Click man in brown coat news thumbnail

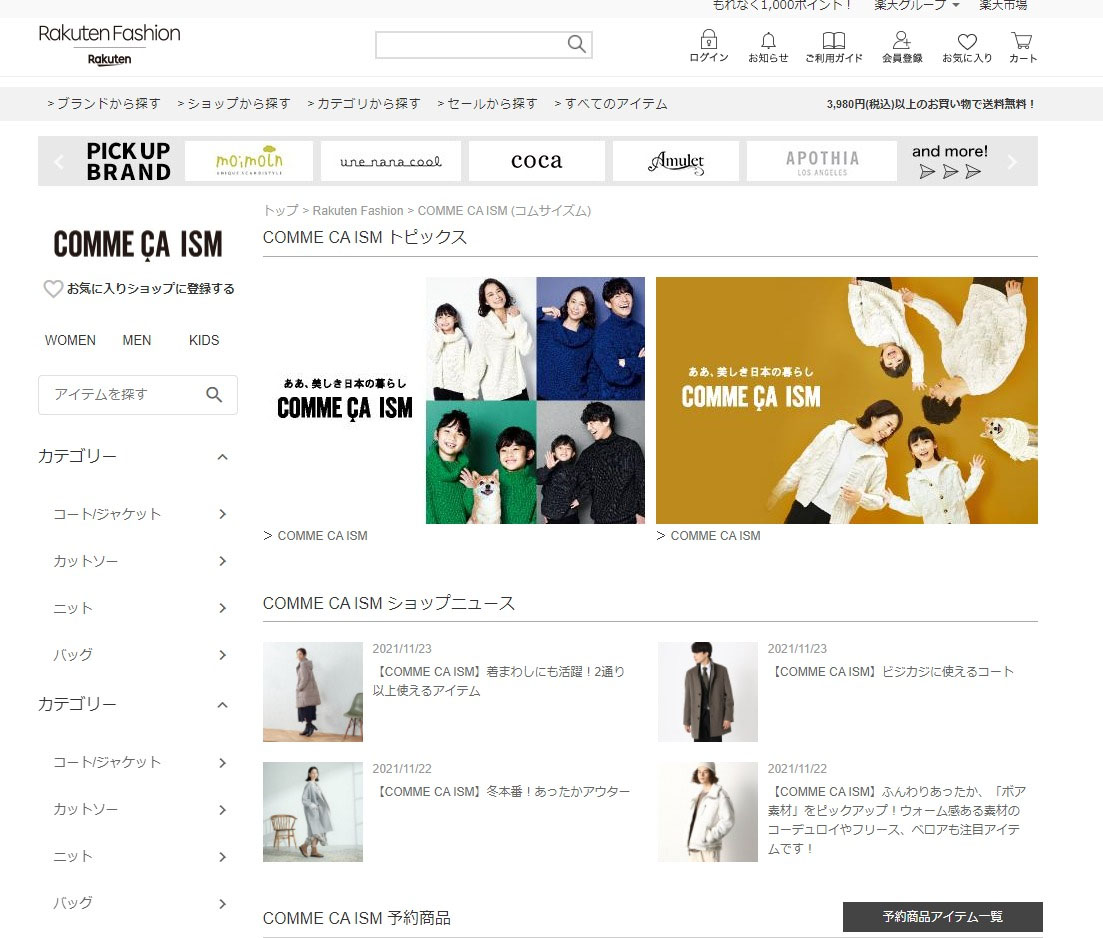tap(708, 692)
